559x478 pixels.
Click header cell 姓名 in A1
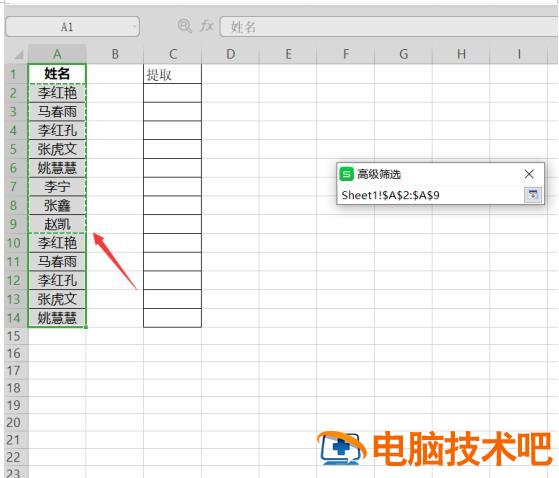57,74
